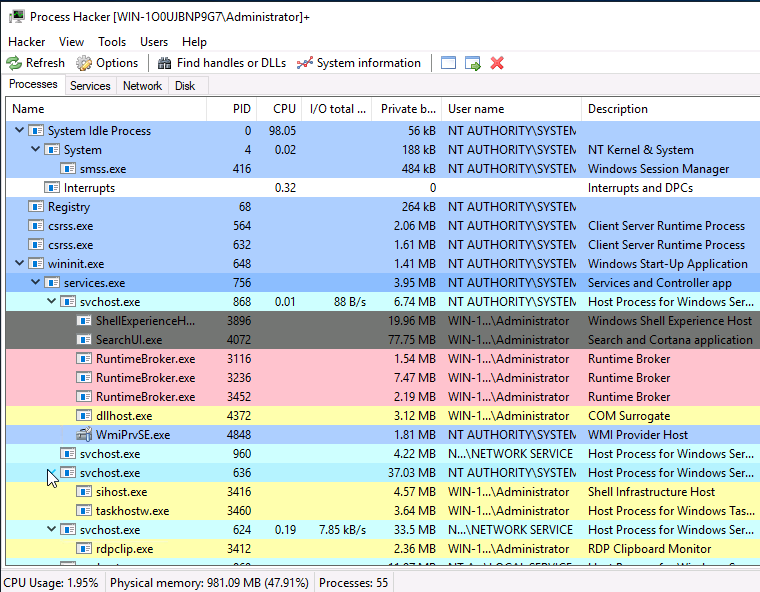Image resolution: width=760 pixels, height=592 pixels.
Task: Click the Find handles or DLLs binoculars icon
Action: click(165, 63)
